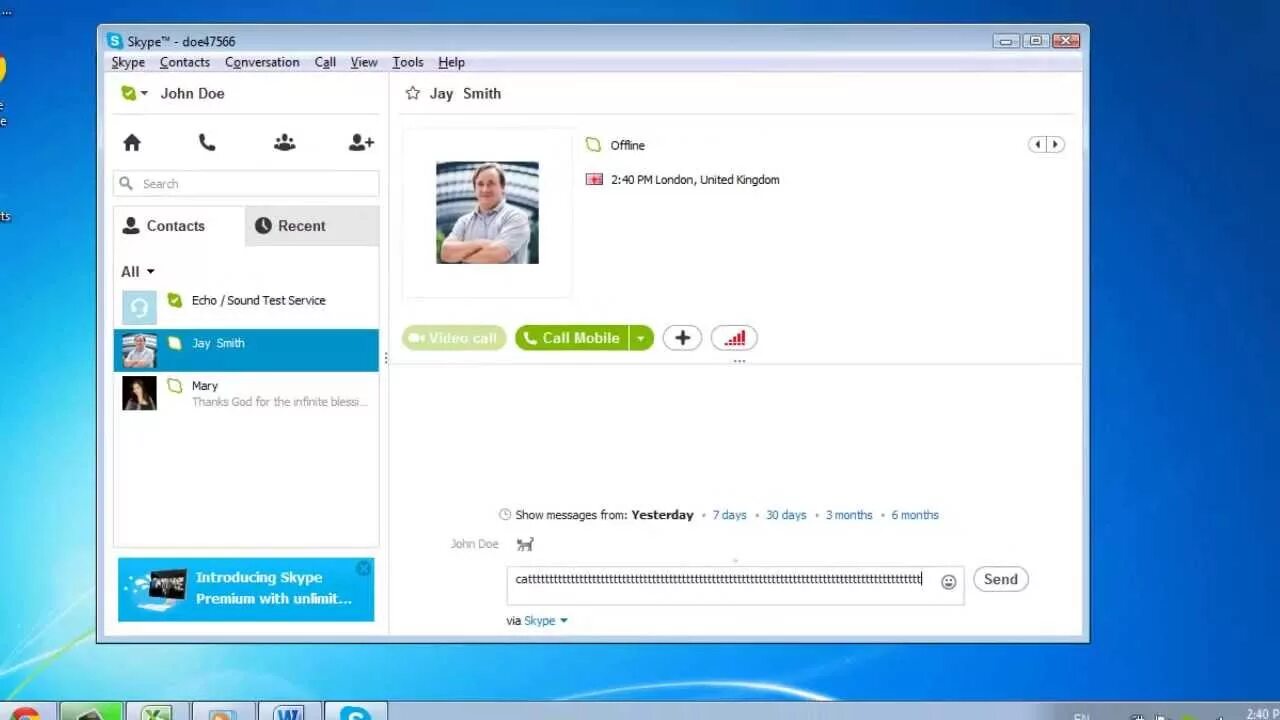This screenshot has height=720, width=1280.
Task: Click the add contact icon
Action: pos(361,143)
